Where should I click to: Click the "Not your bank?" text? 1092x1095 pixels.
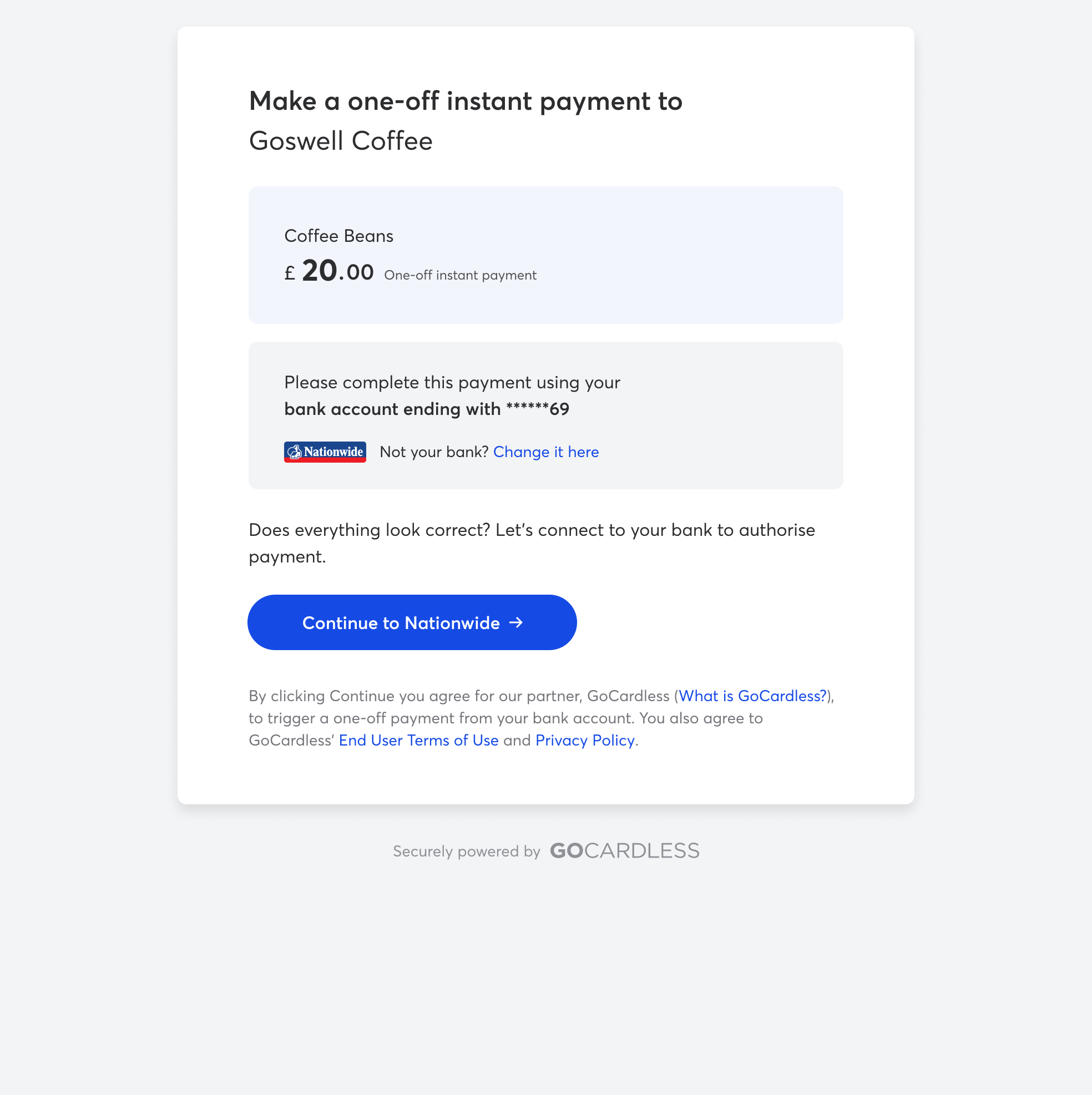pos(434,452)
